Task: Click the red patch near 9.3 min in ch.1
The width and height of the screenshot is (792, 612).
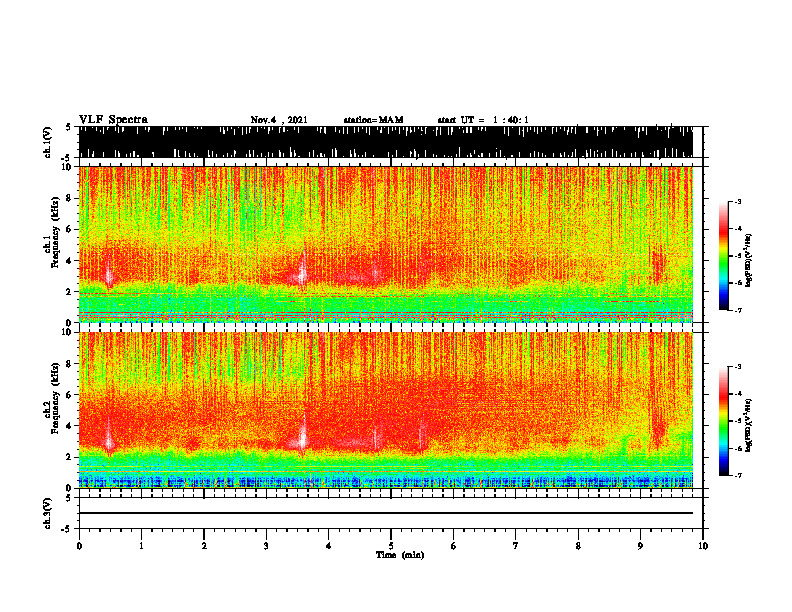Action: pos(658,266)
